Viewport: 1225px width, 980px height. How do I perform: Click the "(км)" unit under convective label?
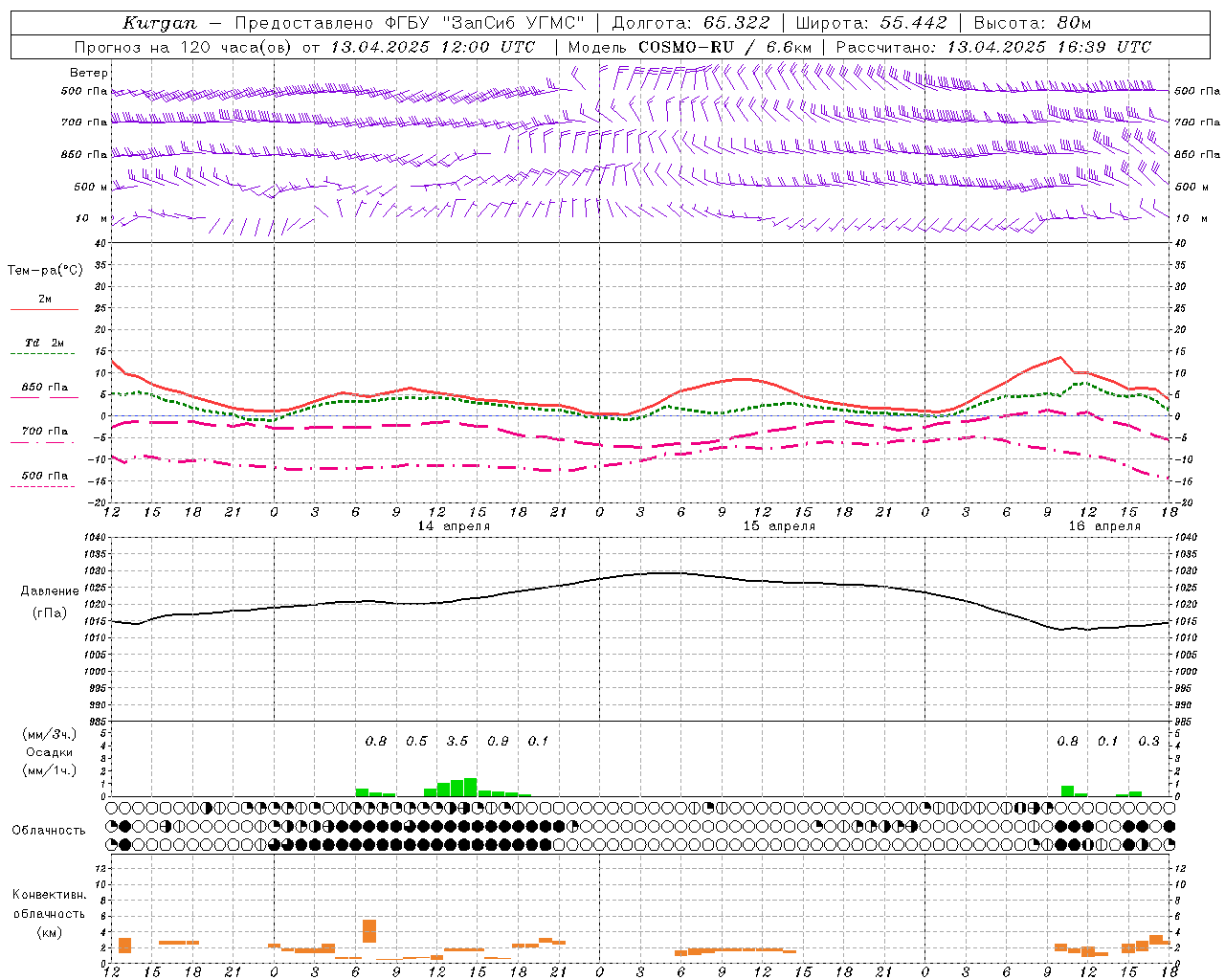tap(50, 933)
